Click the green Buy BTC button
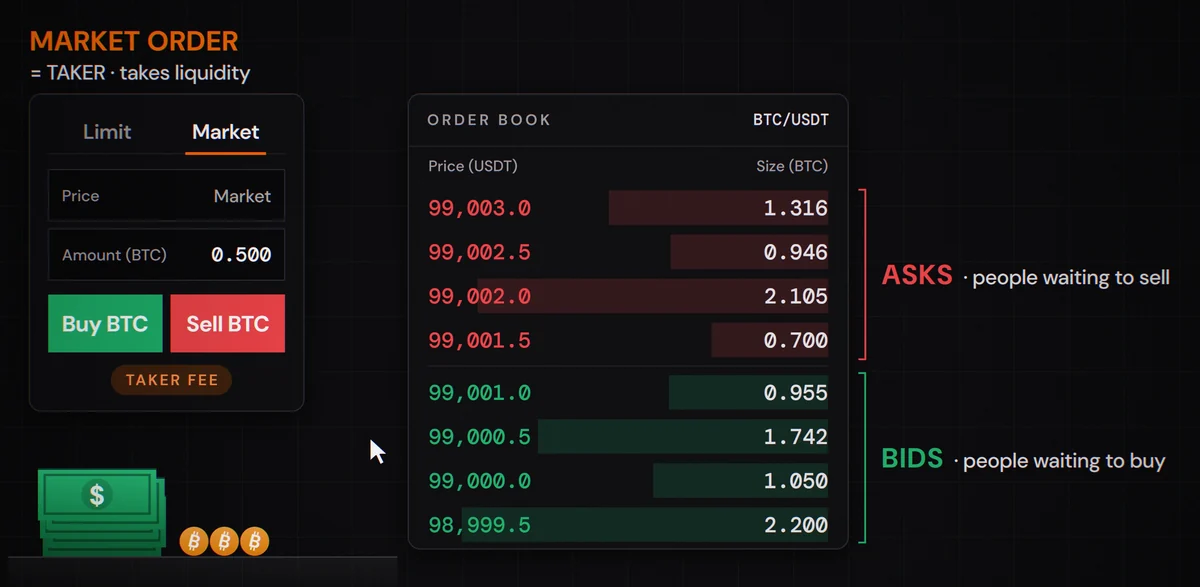This screenshot has width=1200, height=587. [105, 324]
